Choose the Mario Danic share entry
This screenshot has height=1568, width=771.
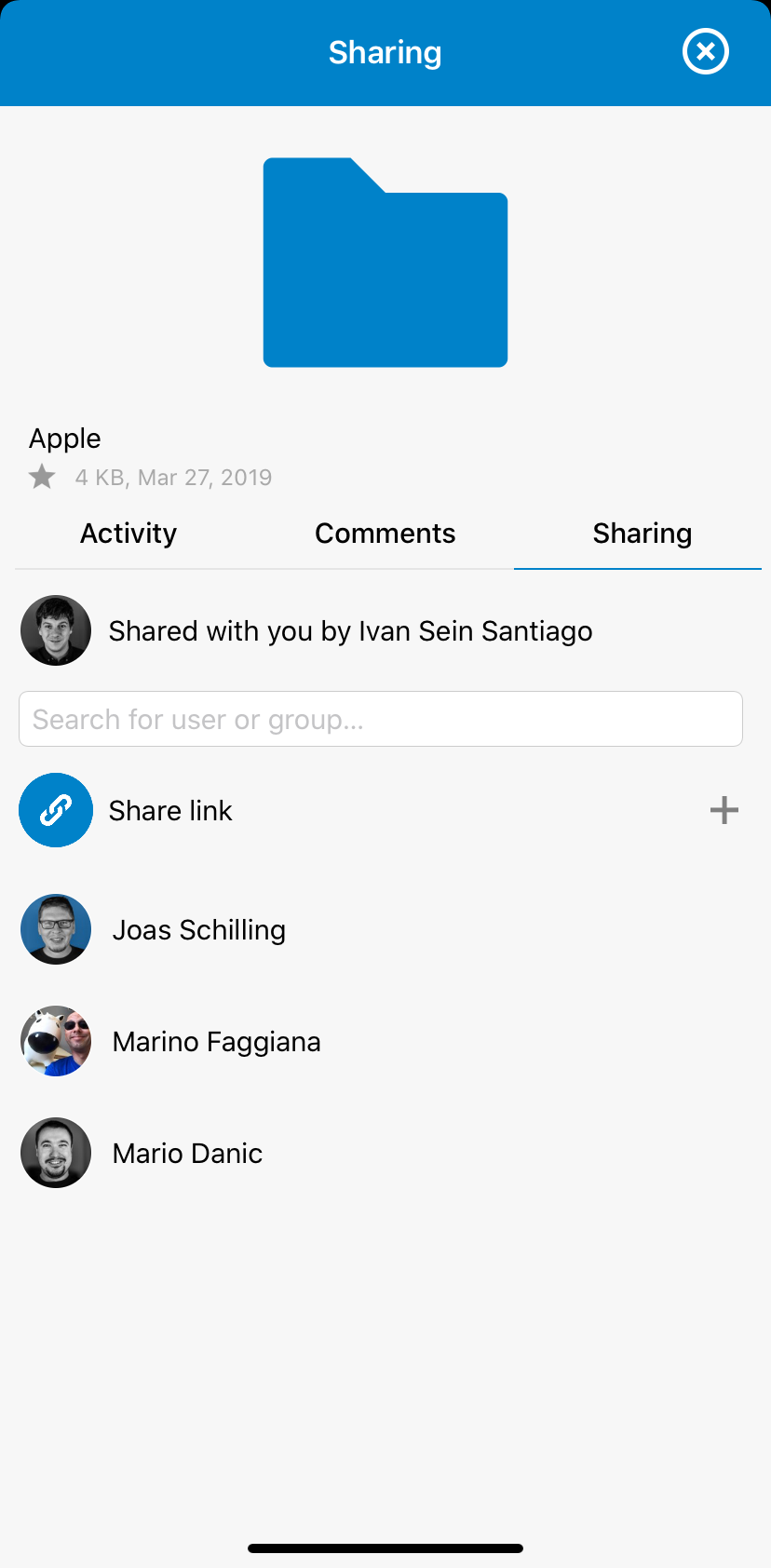coord(385,1153)
